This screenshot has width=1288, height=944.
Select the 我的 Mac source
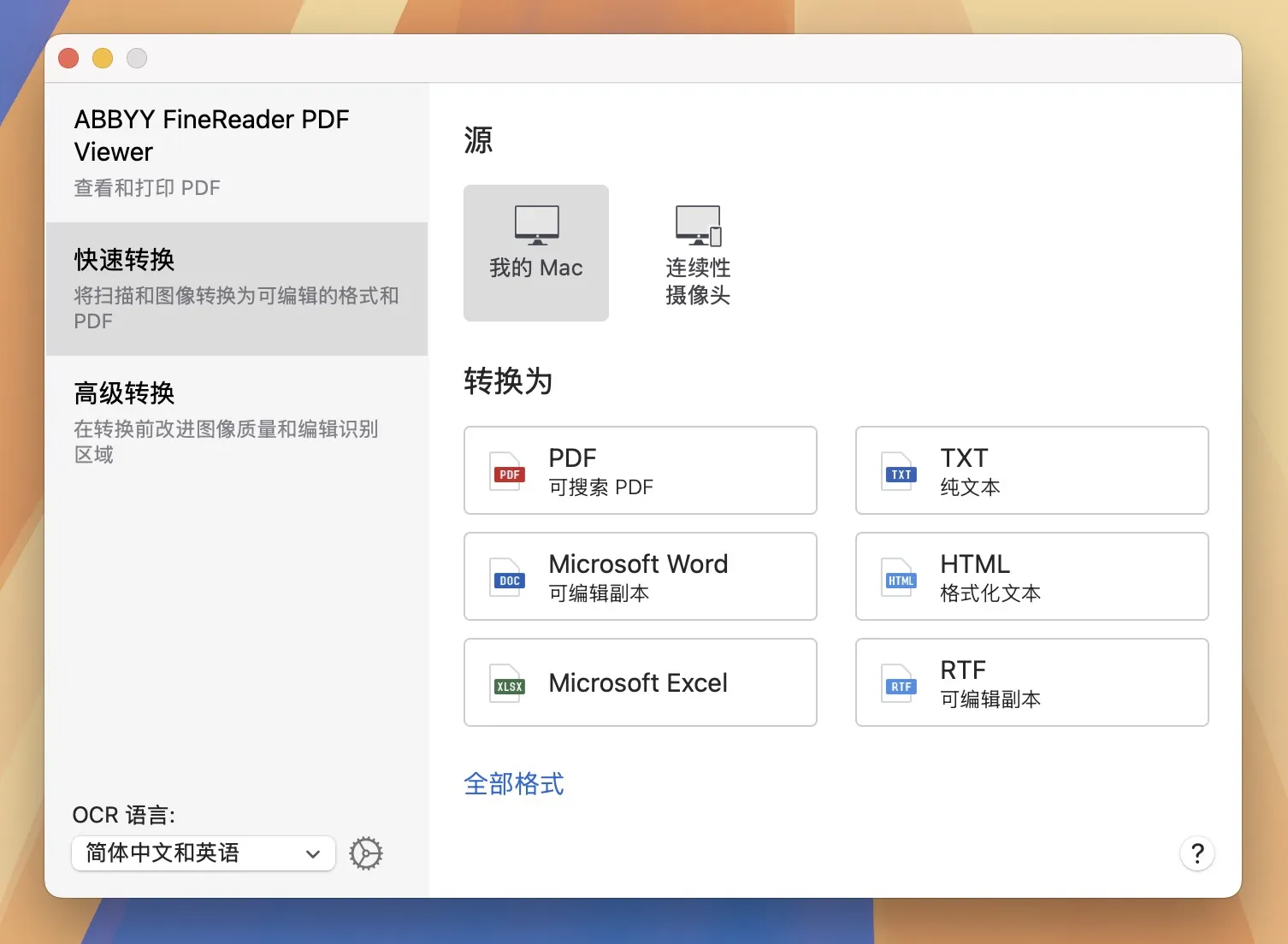tap(536, 253)
